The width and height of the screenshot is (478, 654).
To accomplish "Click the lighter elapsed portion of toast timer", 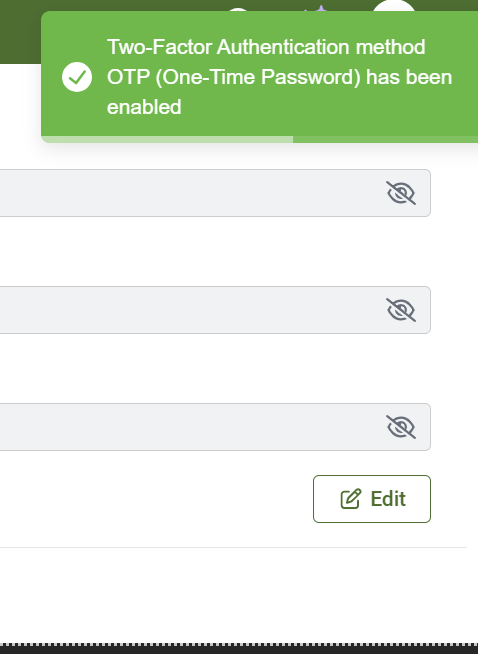I will click(x=167, y=139).
